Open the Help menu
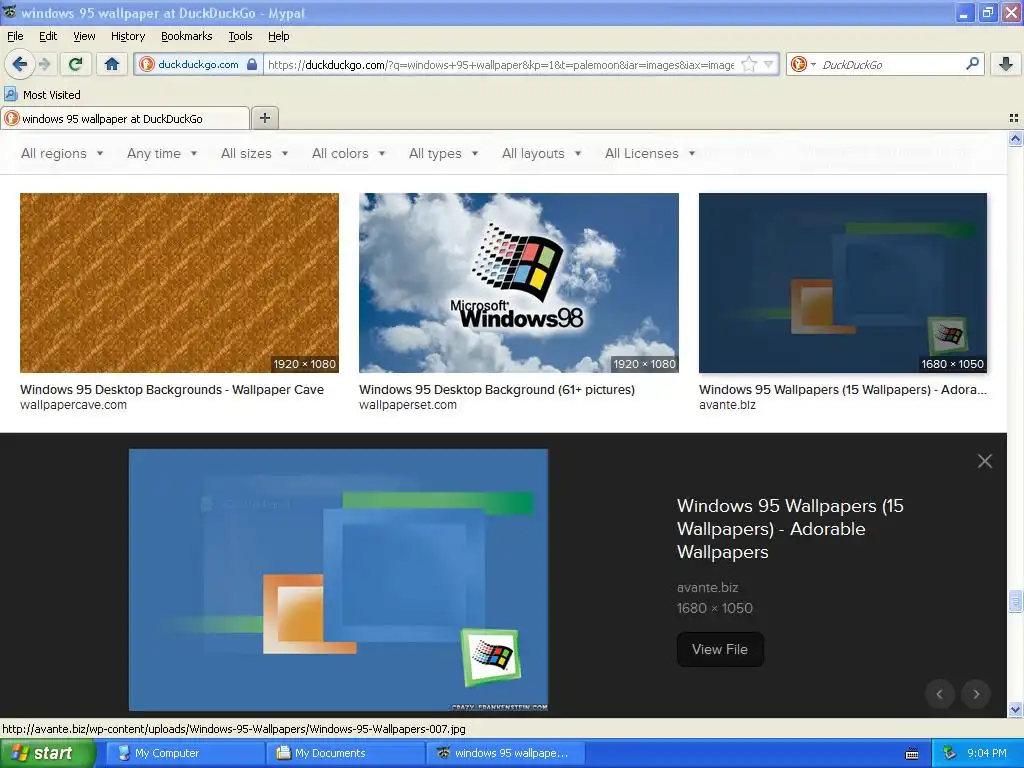The image size is (1024, 768). (279, 36)
